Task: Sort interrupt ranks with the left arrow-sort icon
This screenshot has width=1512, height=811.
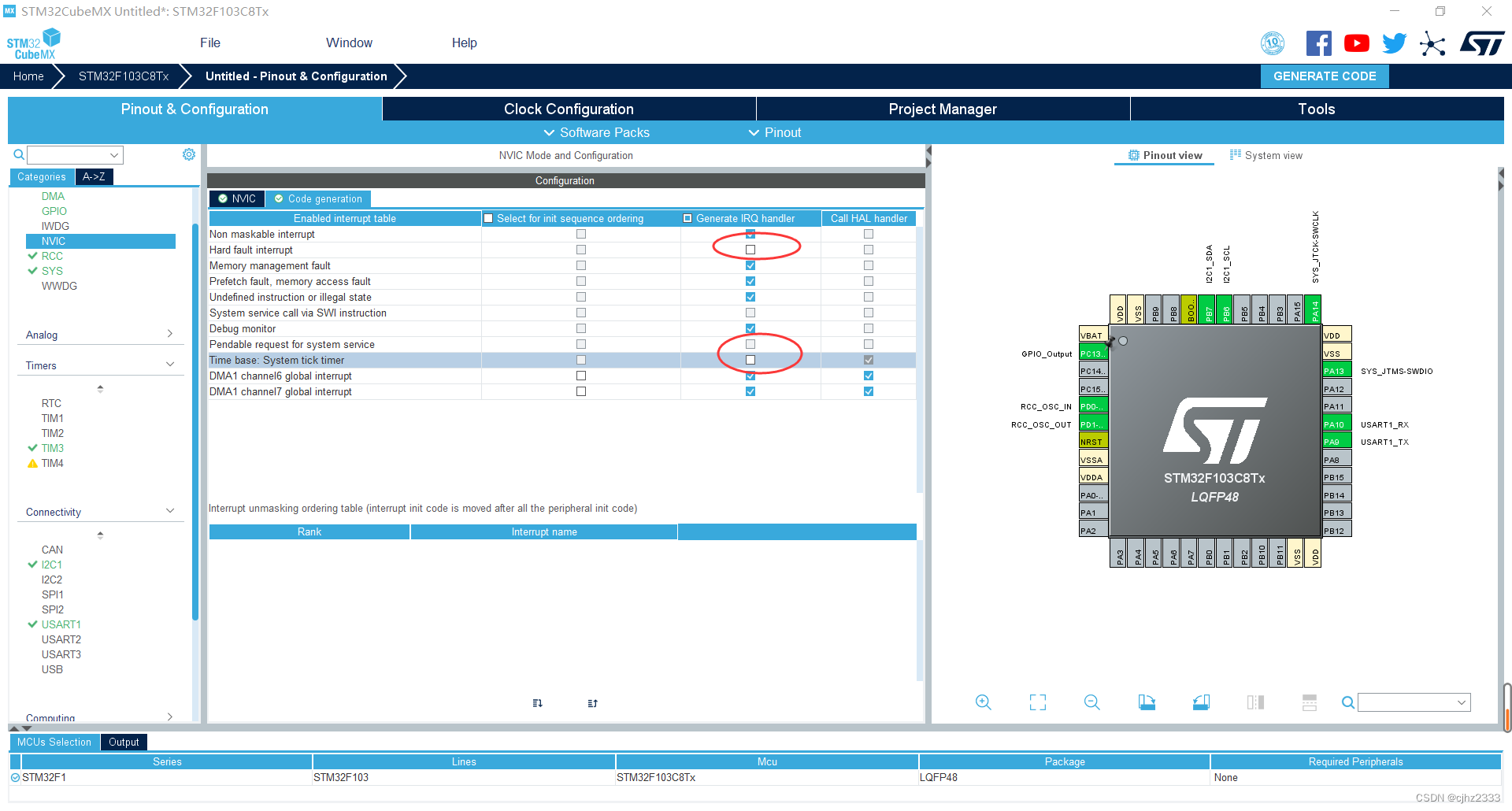Action: click(537, 703)
